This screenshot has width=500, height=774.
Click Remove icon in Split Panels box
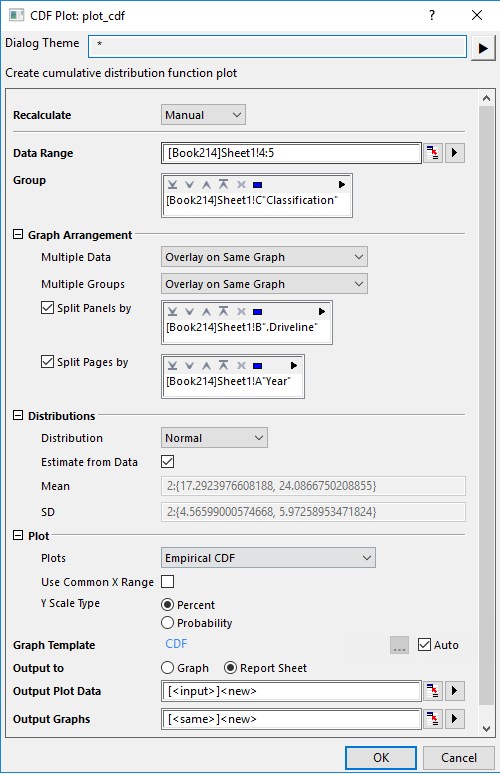pyautogui.click(x=241, y=311)
